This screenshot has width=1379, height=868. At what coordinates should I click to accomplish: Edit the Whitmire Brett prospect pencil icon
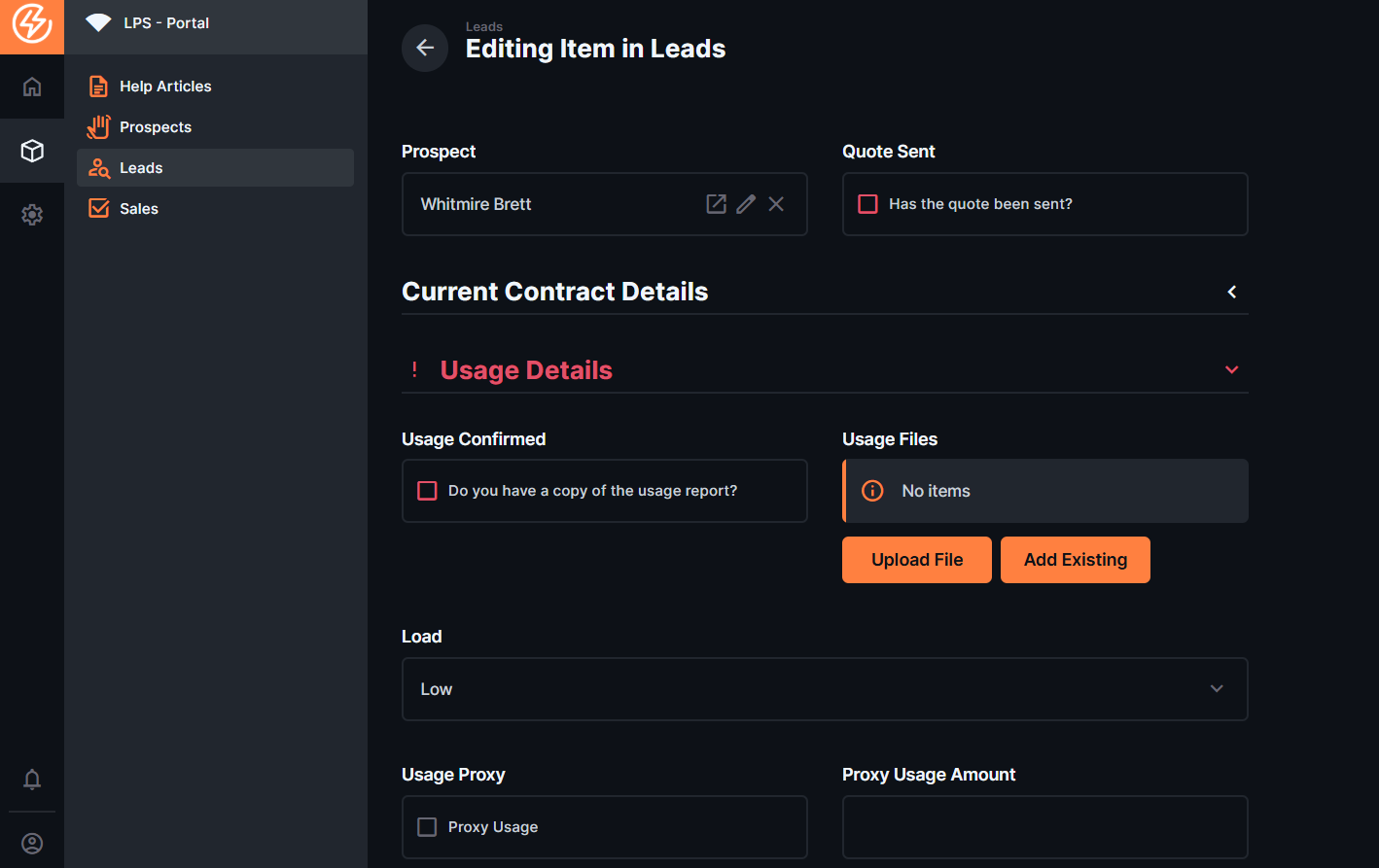tap(746, 204)
